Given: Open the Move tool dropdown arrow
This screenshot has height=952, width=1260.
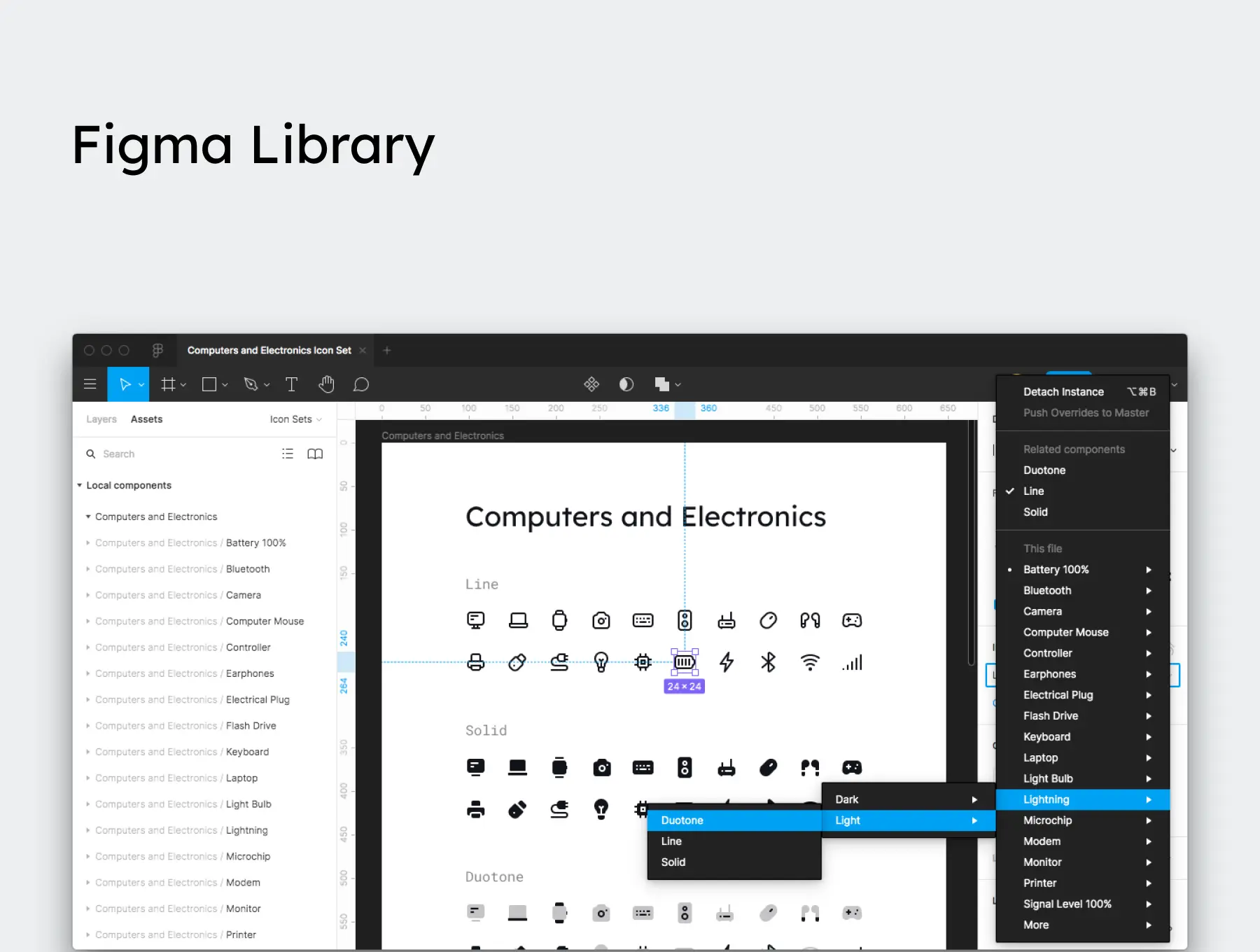Looking at the screenshot, I should [141, 385].
